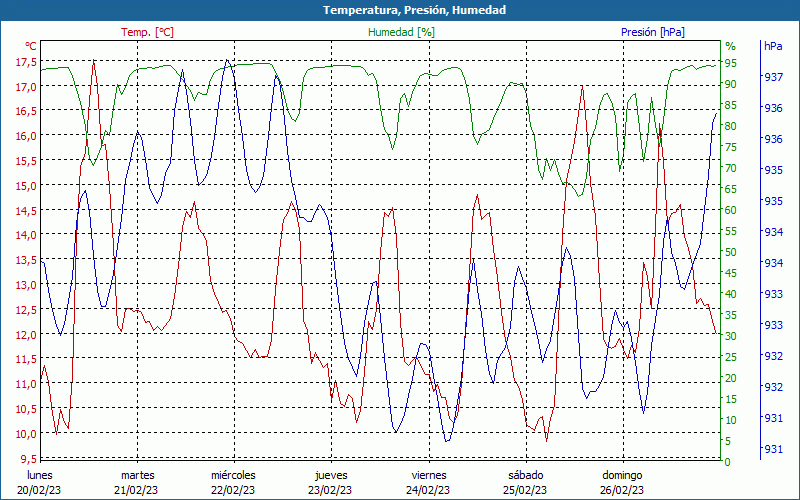This screenshot has width=800, height=500.
Task: Click the "lunes" day label
Action: coord(40,475)
